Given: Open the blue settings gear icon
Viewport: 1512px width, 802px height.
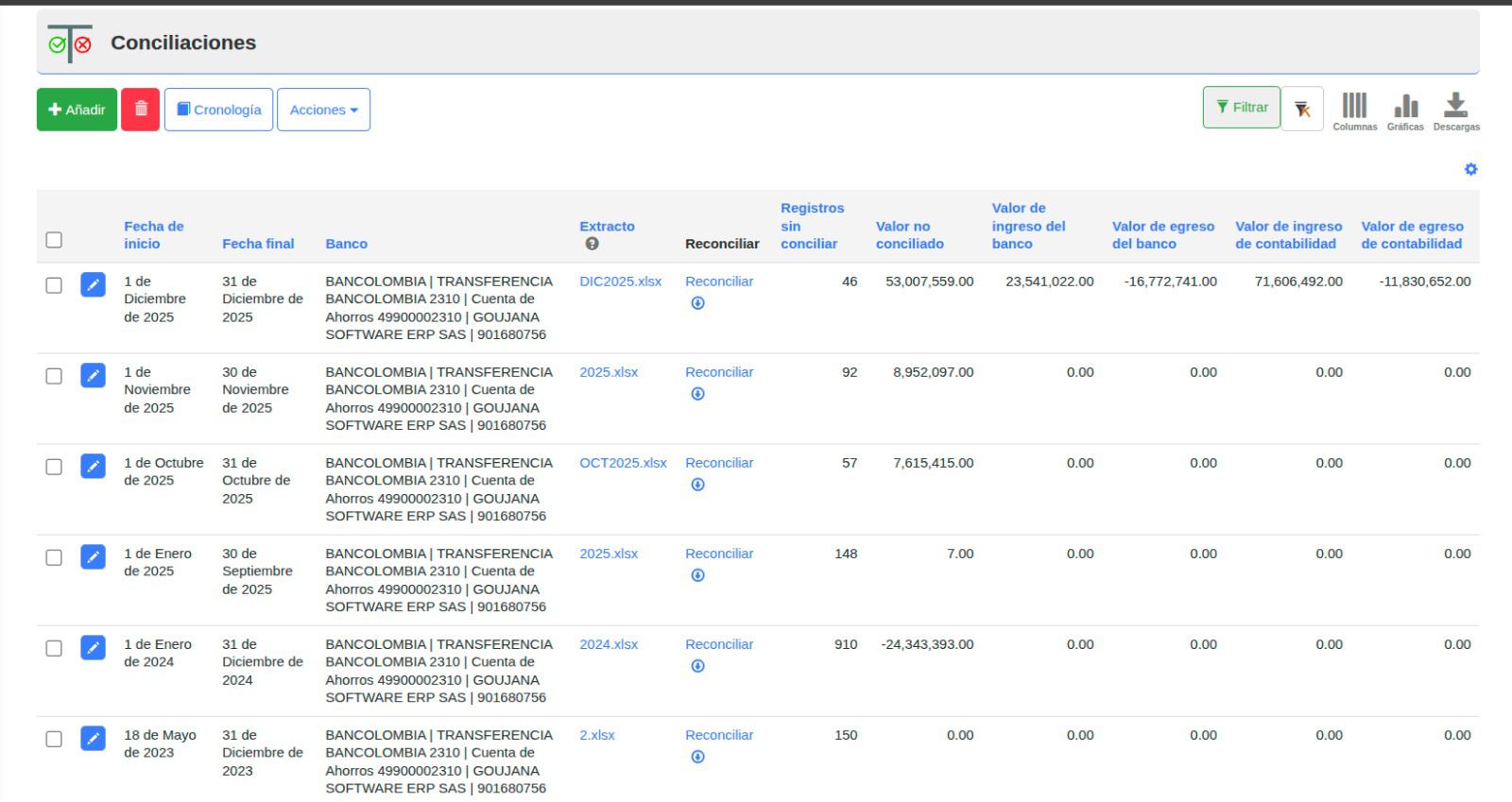Looking at the screenshot, I should [x=1470, y=169].
